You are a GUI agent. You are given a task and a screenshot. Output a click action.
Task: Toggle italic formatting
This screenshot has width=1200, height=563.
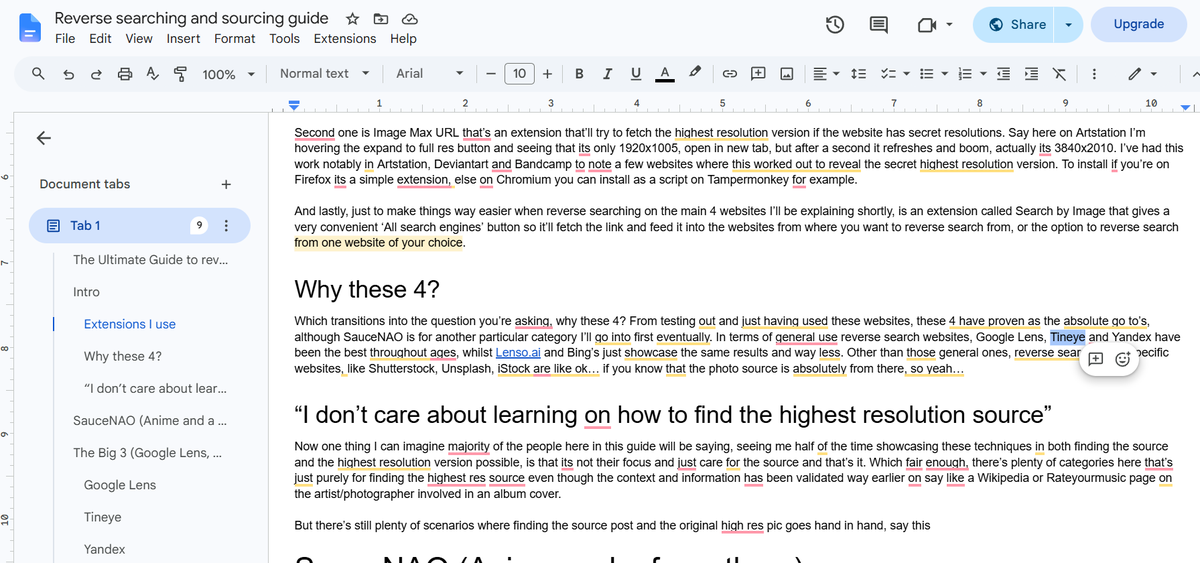[607, 74]
